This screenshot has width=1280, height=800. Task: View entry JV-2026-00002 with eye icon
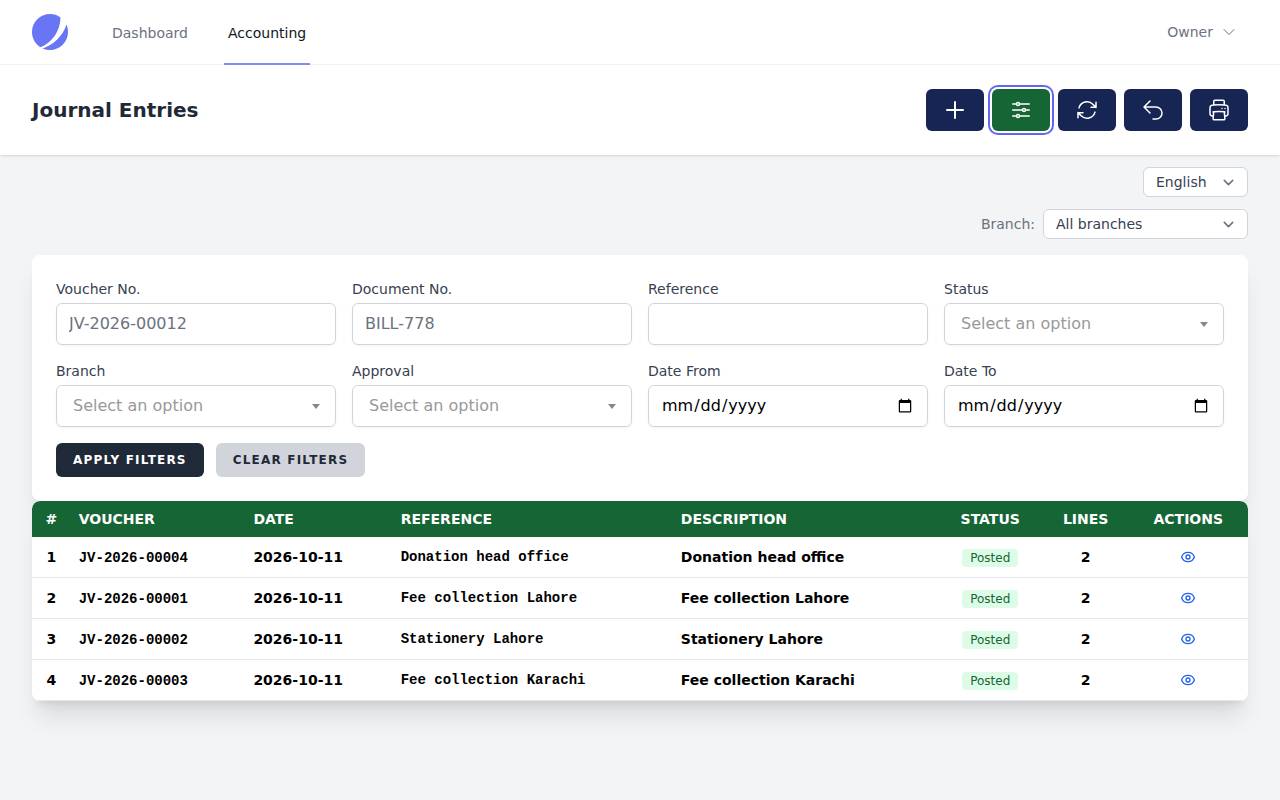pos(1188,639)
